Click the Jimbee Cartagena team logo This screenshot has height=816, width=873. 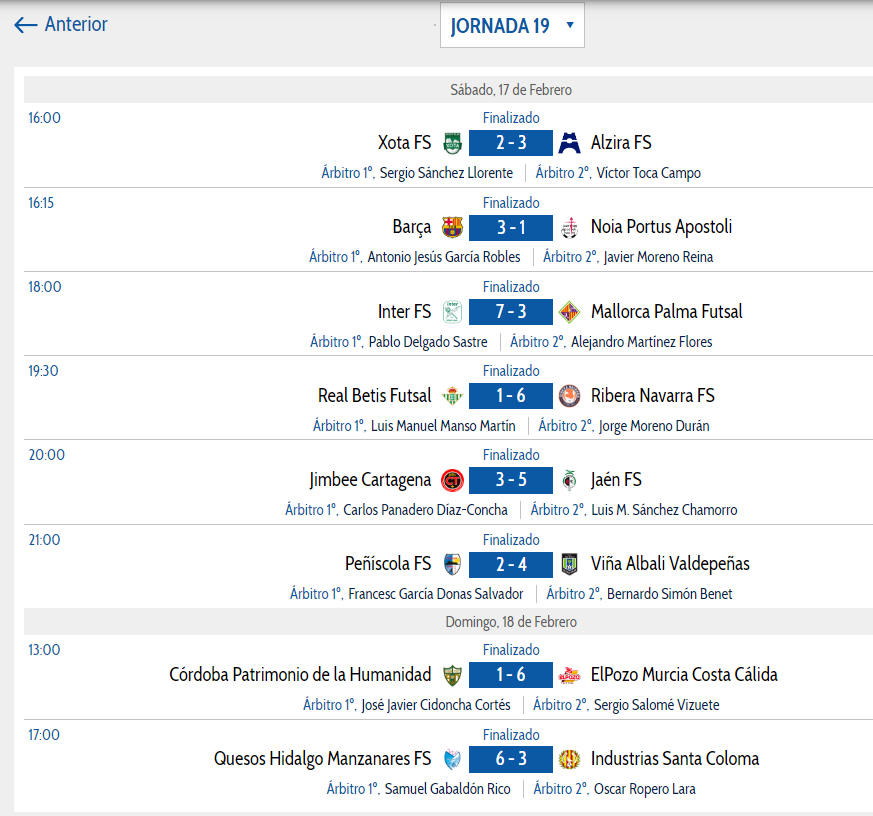[x=452, y=480]
